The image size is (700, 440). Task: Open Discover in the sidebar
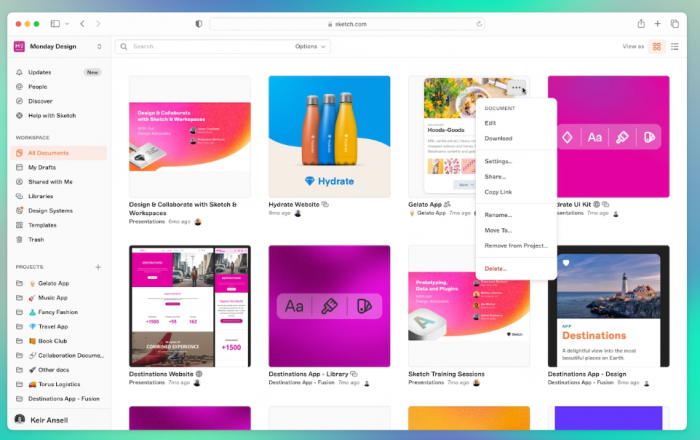tap(58, 101)
